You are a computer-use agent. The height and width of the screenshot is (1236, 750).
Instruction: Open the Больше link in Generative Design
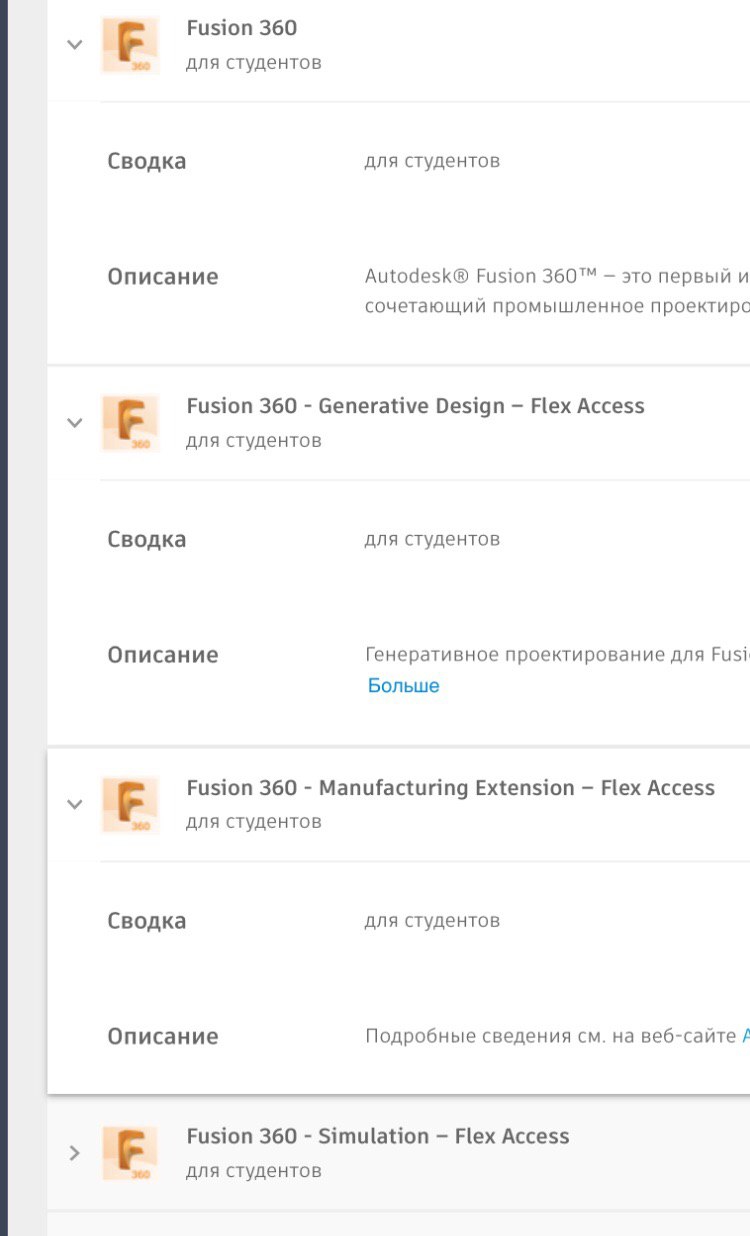[404, 686]
